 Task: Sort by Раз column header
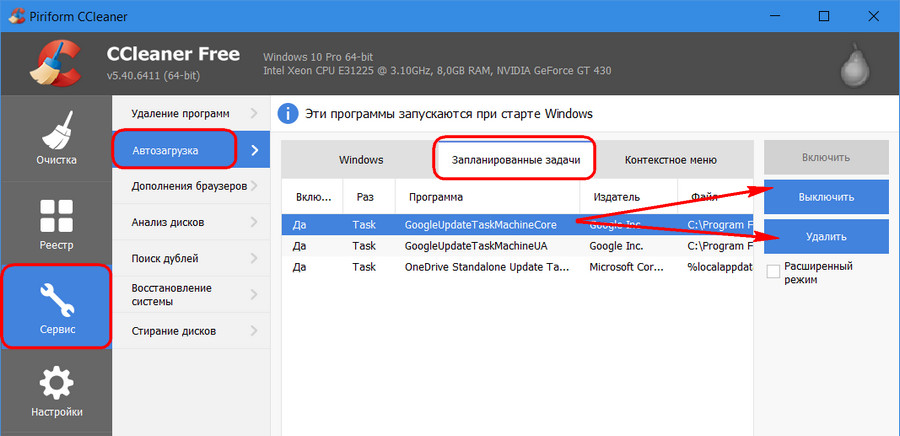click(369, 197)
